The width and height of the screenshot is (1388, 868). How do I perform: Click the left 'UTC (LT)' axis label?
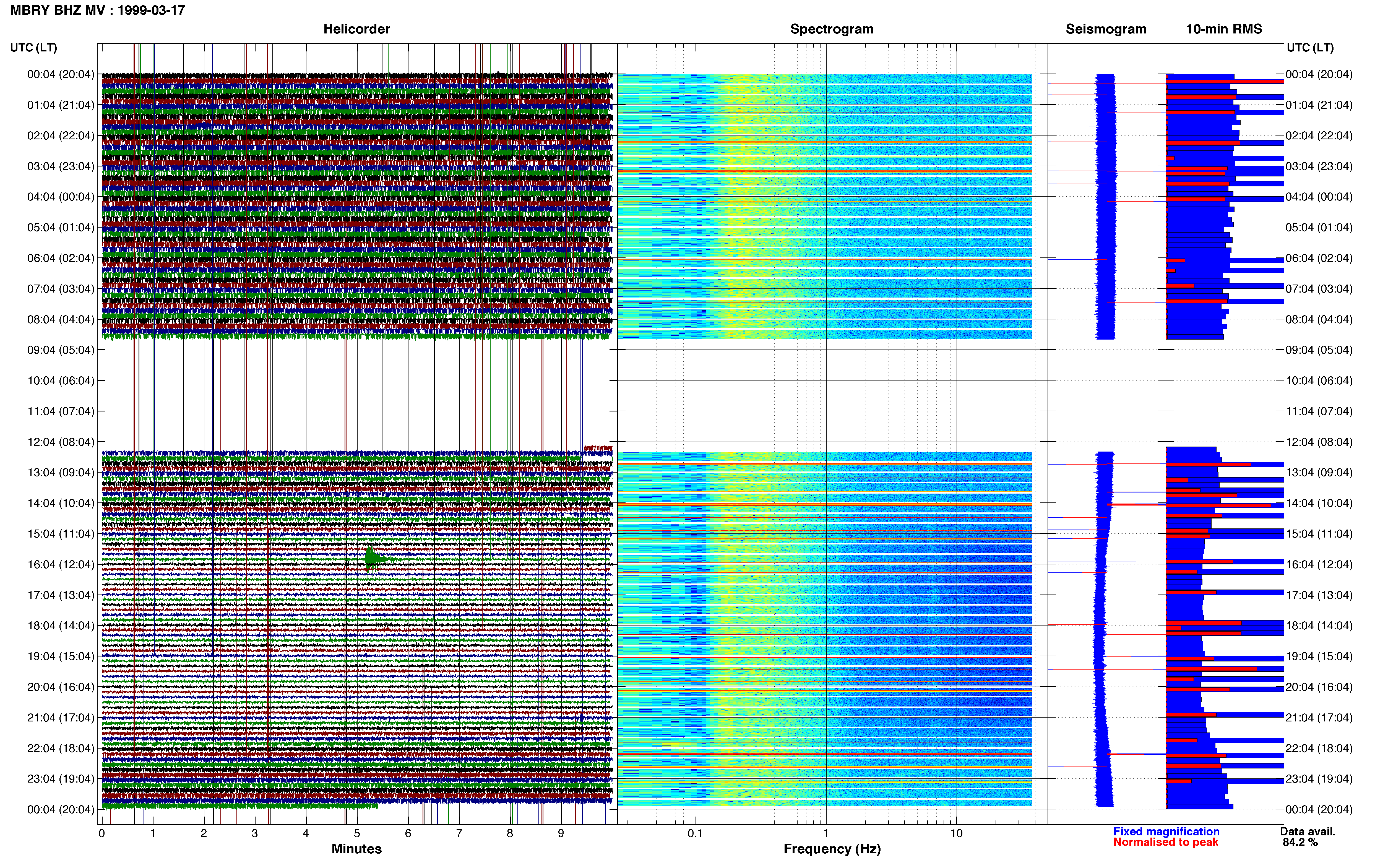33,48
